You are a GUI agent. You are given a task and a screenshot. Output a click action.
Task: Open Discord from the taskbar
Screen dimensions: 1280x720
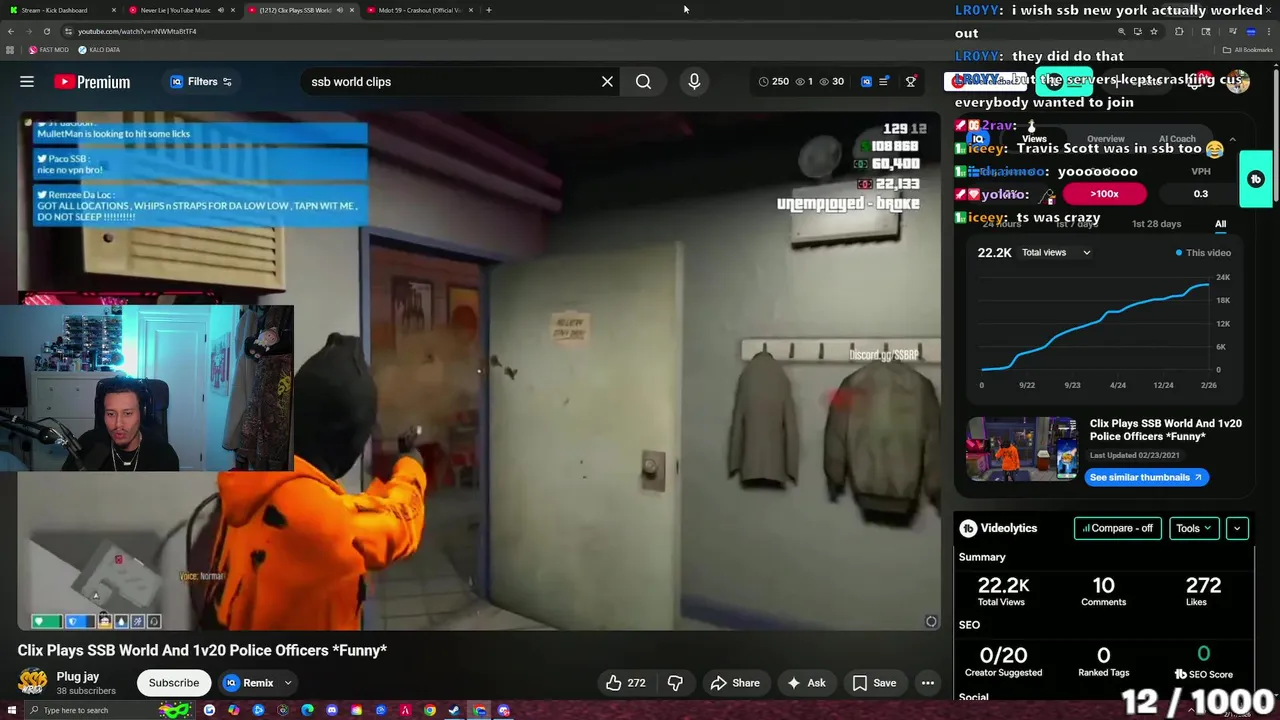332,710
